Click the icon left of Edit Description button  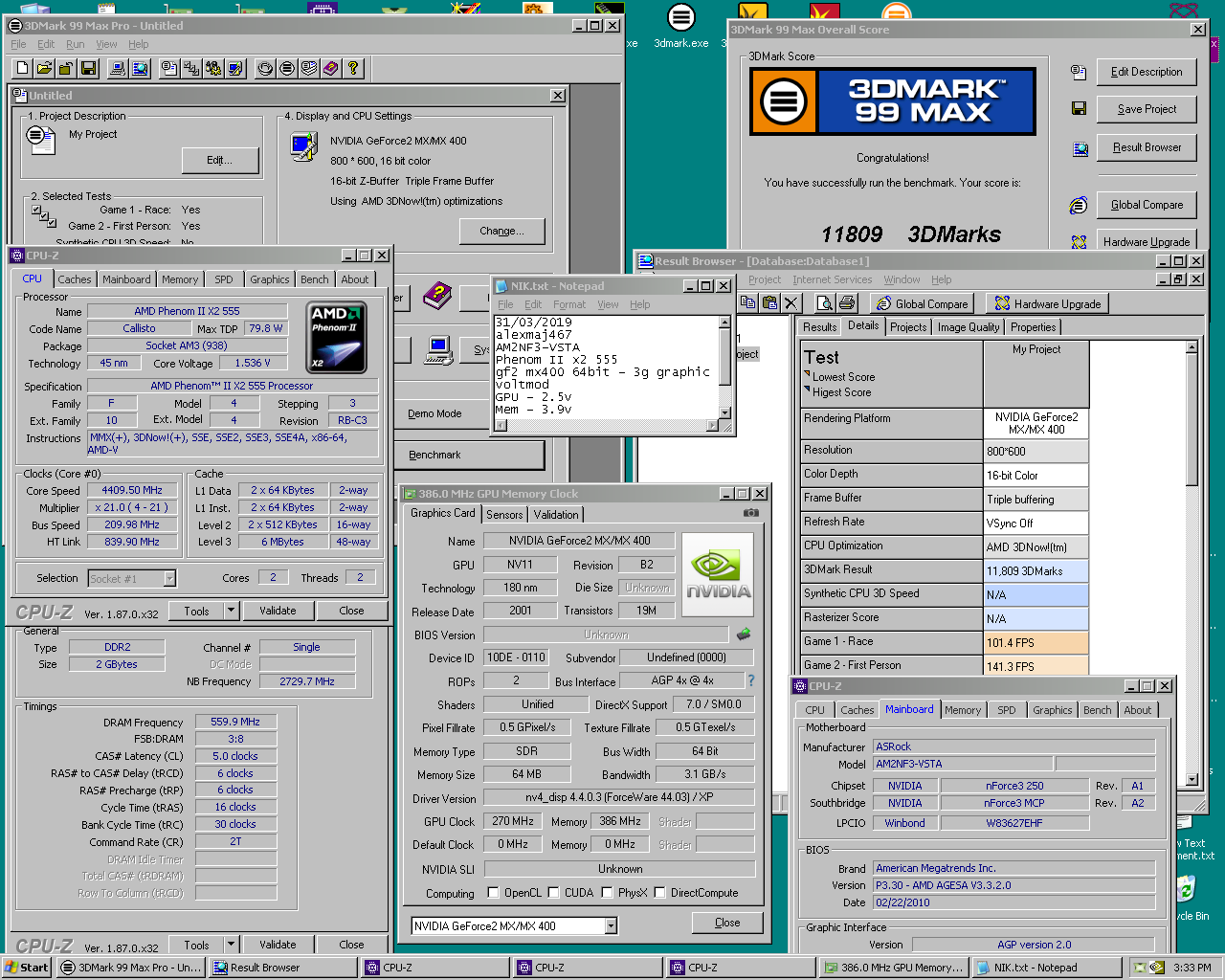click(x=1079, y=72)
